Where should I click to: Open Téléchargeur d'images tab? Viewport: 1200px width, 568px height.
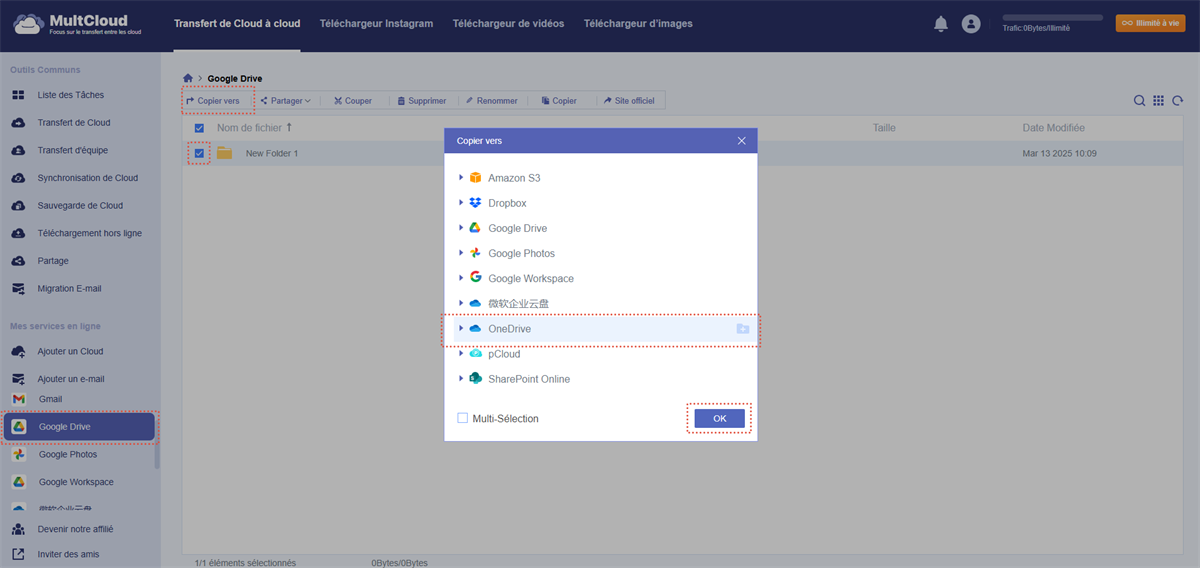(x=638, y=24)
